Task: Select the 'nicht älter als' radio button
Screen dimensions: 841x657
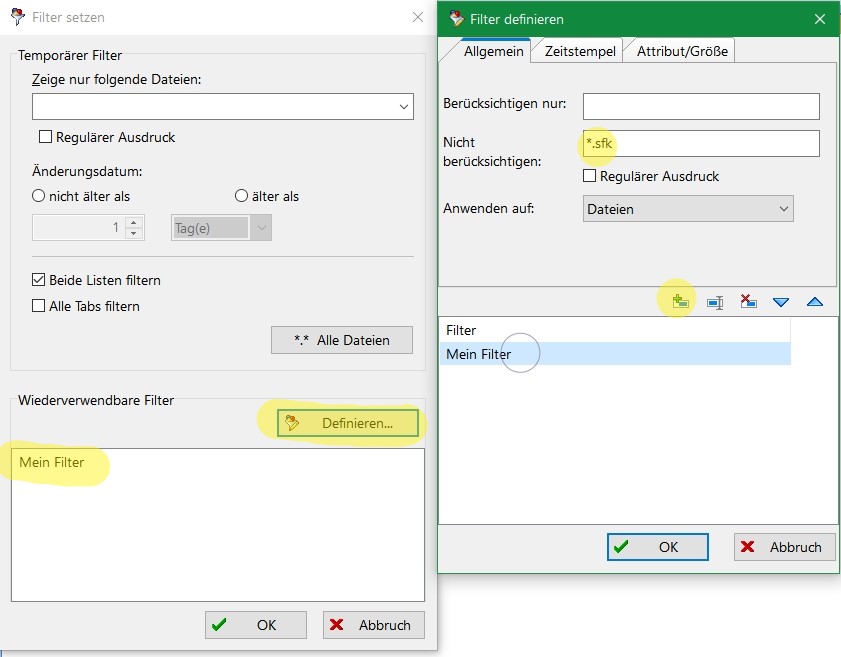Action: point(39,196)
